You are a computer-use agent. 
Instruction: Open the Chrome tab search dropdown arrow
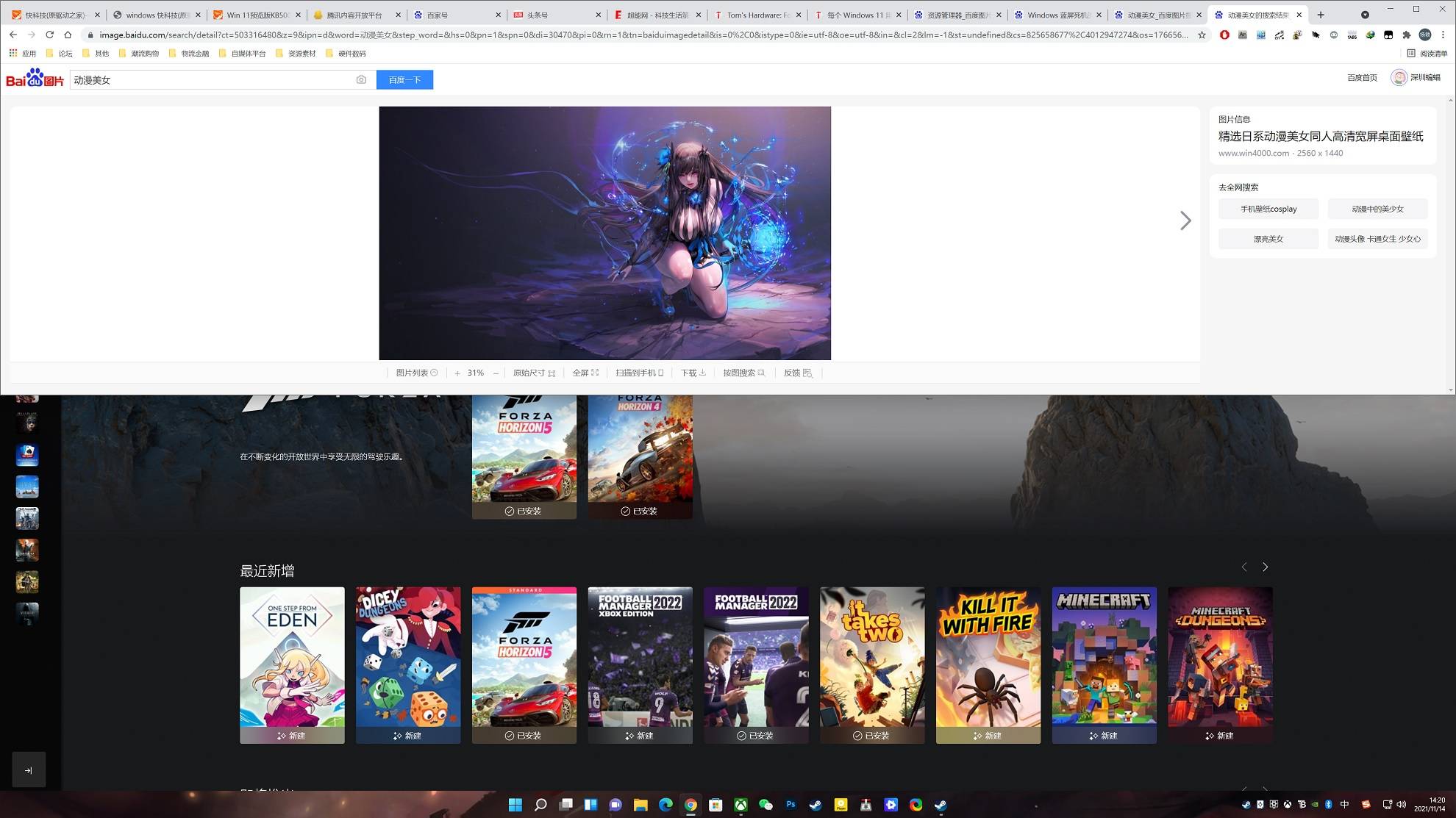[1365, 15]
